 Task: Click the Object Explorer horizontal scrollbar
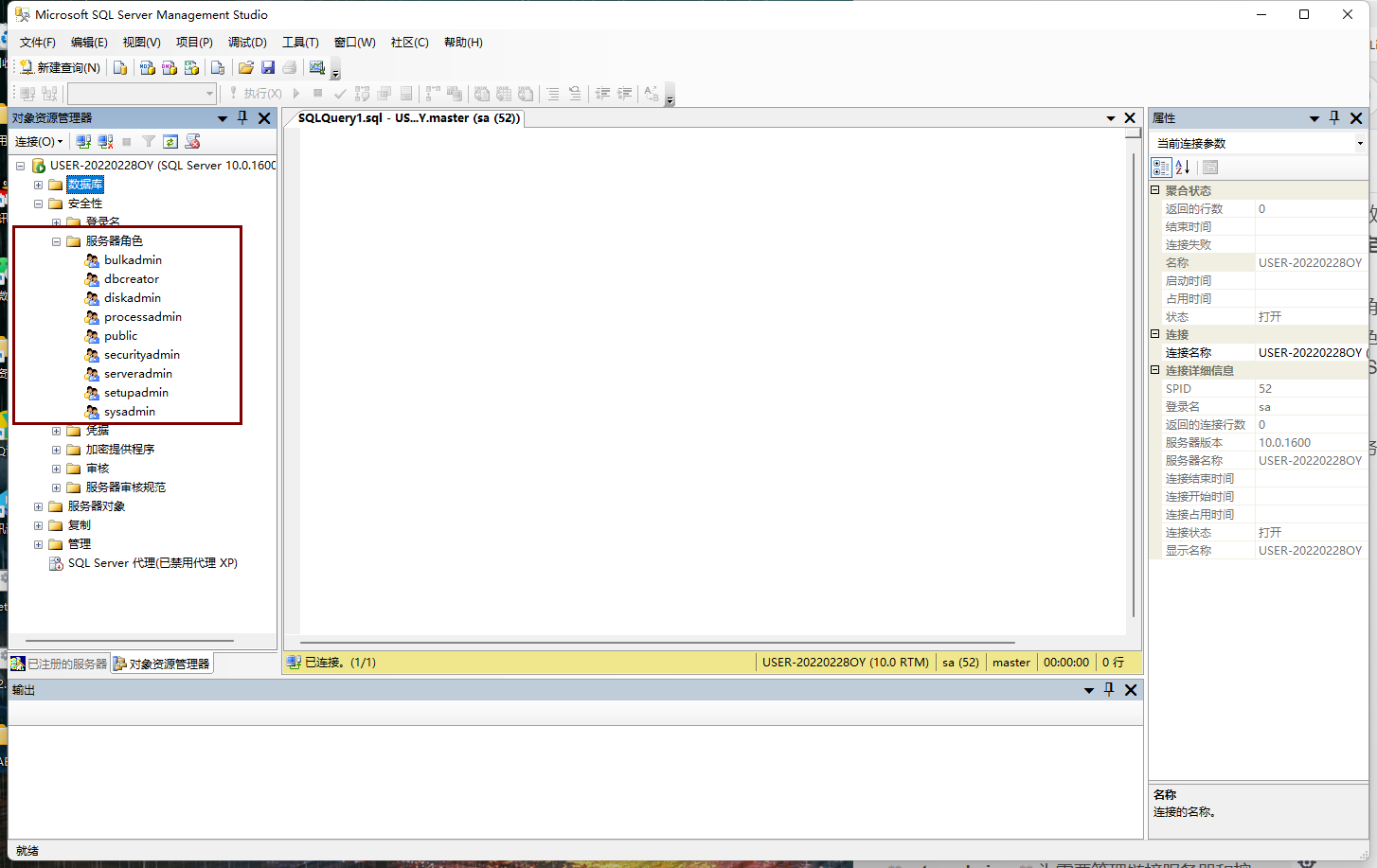(130, 641)
